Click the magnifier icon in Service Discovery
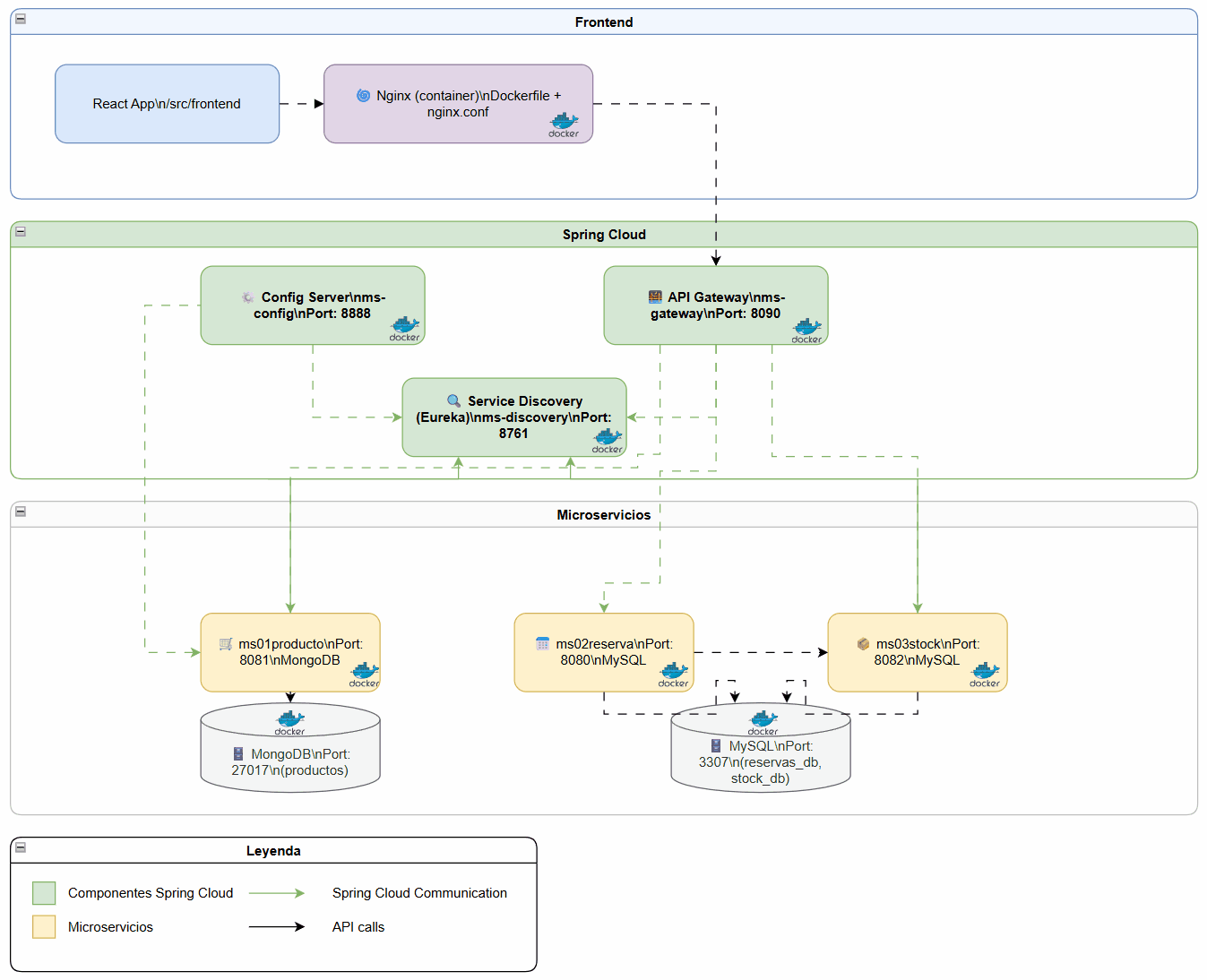This screenshot has width=1207, height=980. 454,400
